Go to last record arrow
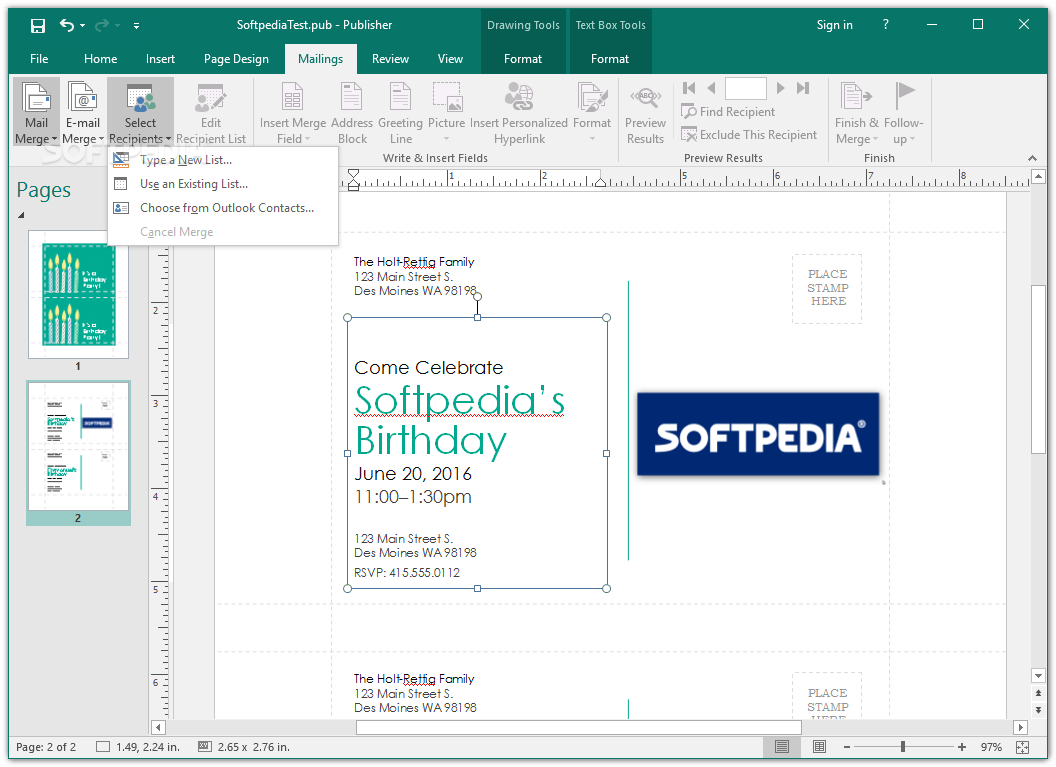This screenshot has width=1056, height=767. pos(803,88)
